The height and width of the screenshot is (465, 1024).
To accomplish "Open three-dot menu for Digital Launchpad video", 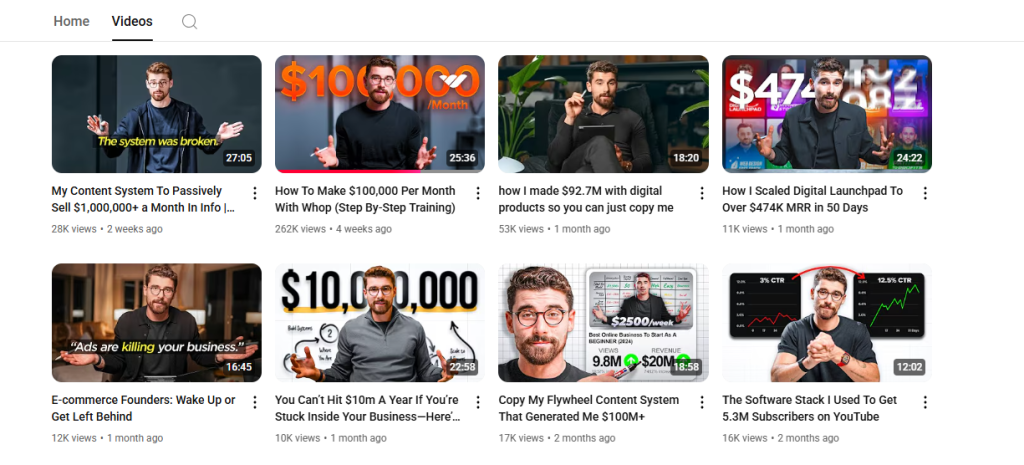I will point(925,193).
